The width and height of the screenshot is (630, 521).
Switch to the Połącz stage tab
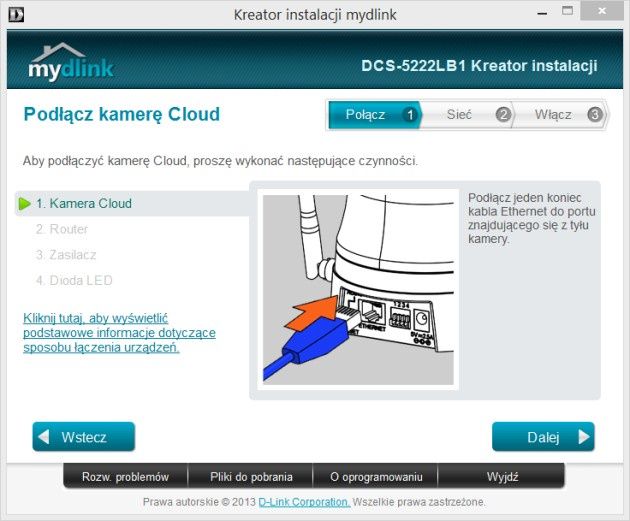[x=374, y=115]
